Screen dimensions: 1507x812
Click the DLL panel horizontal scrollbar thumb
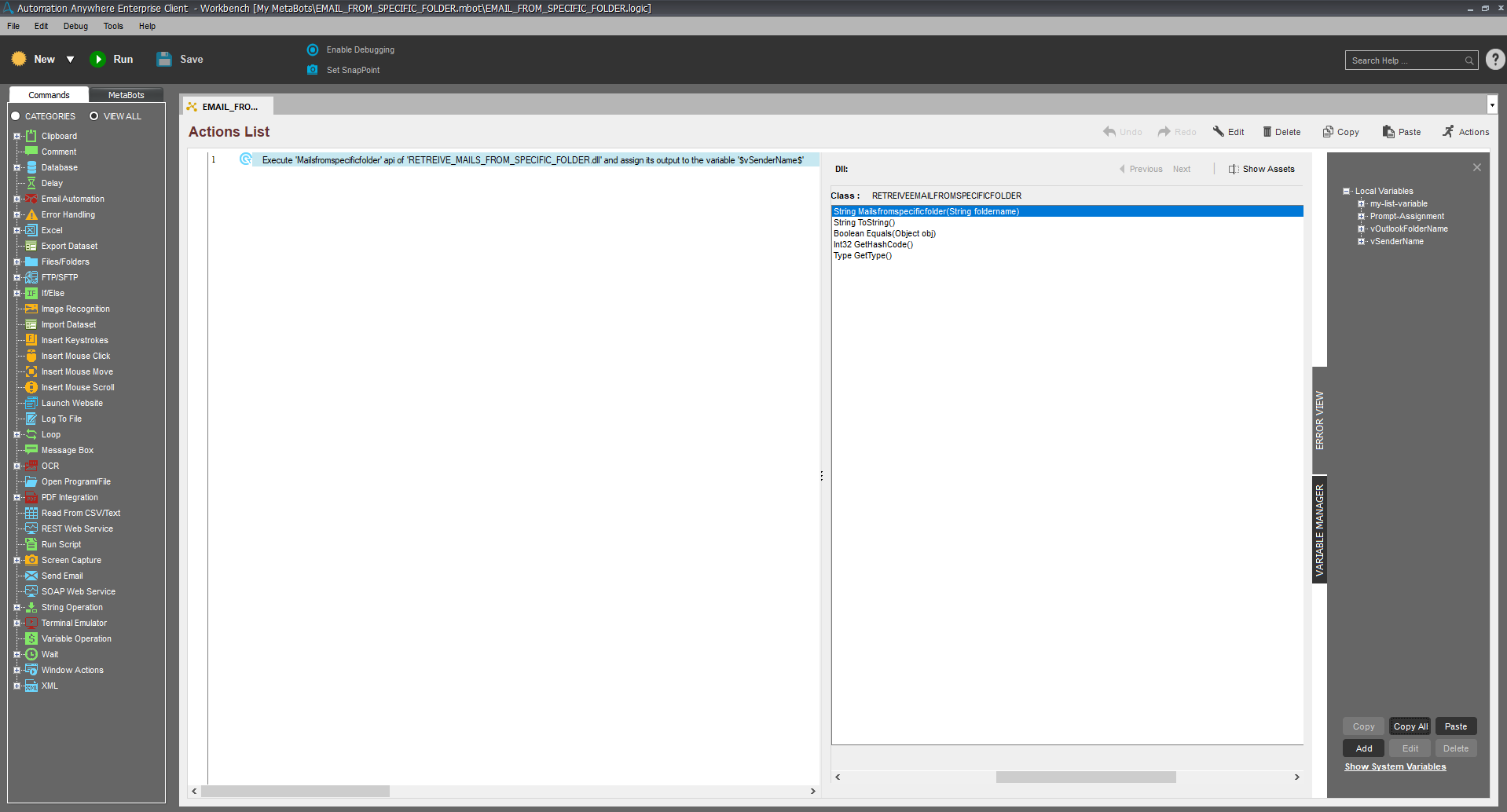pos(1086,777)
